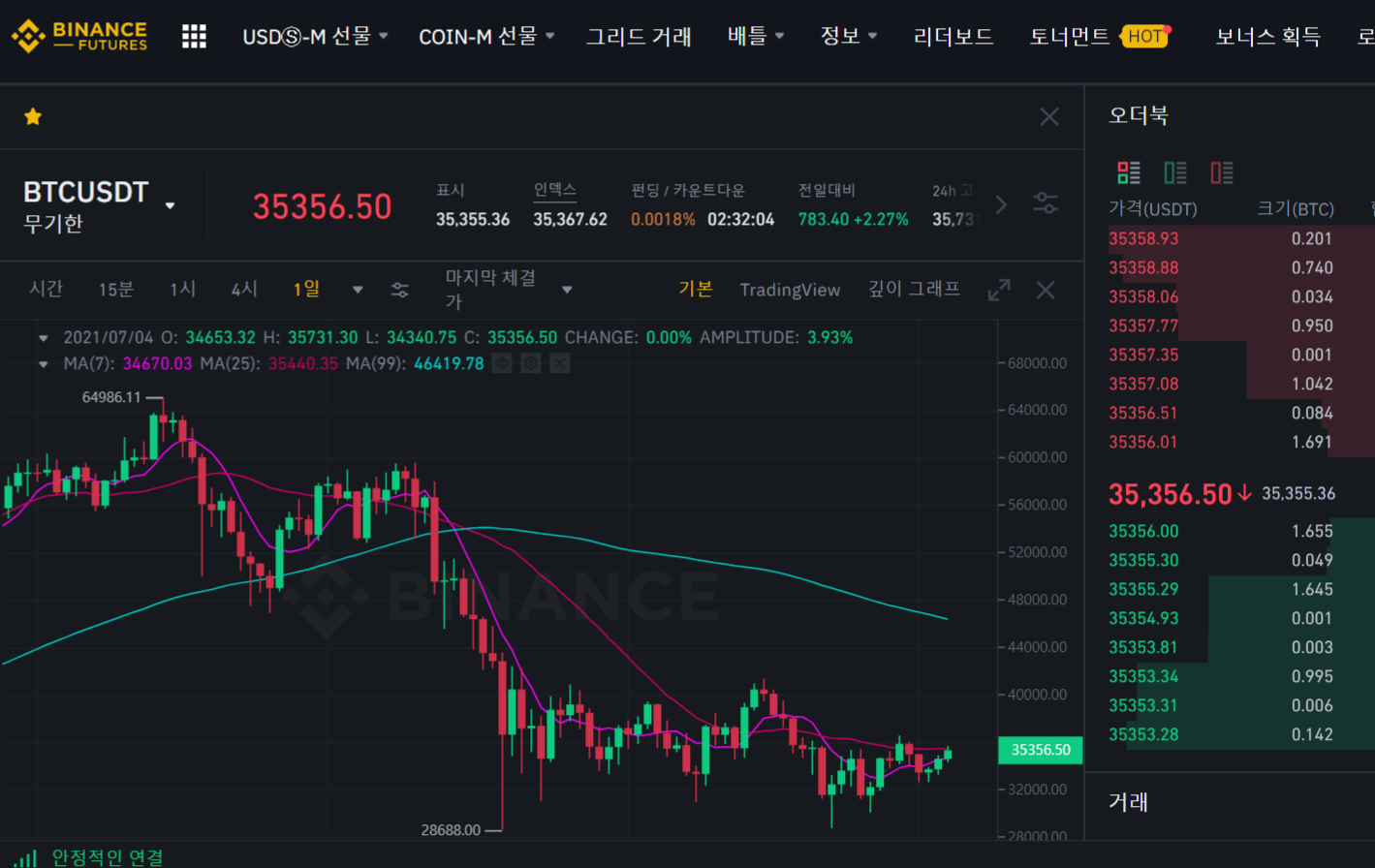Expand the chart to fullscreen

(999, 290)
